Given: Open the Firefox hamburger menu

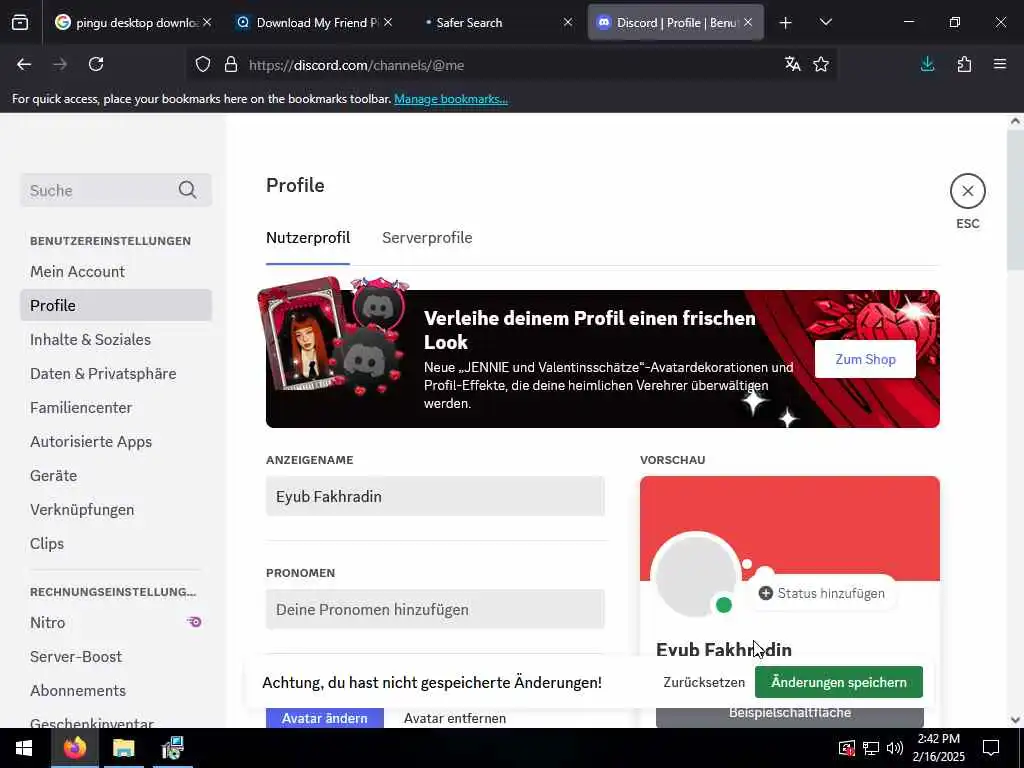Looking at the screenshot, I should 1000,64.
